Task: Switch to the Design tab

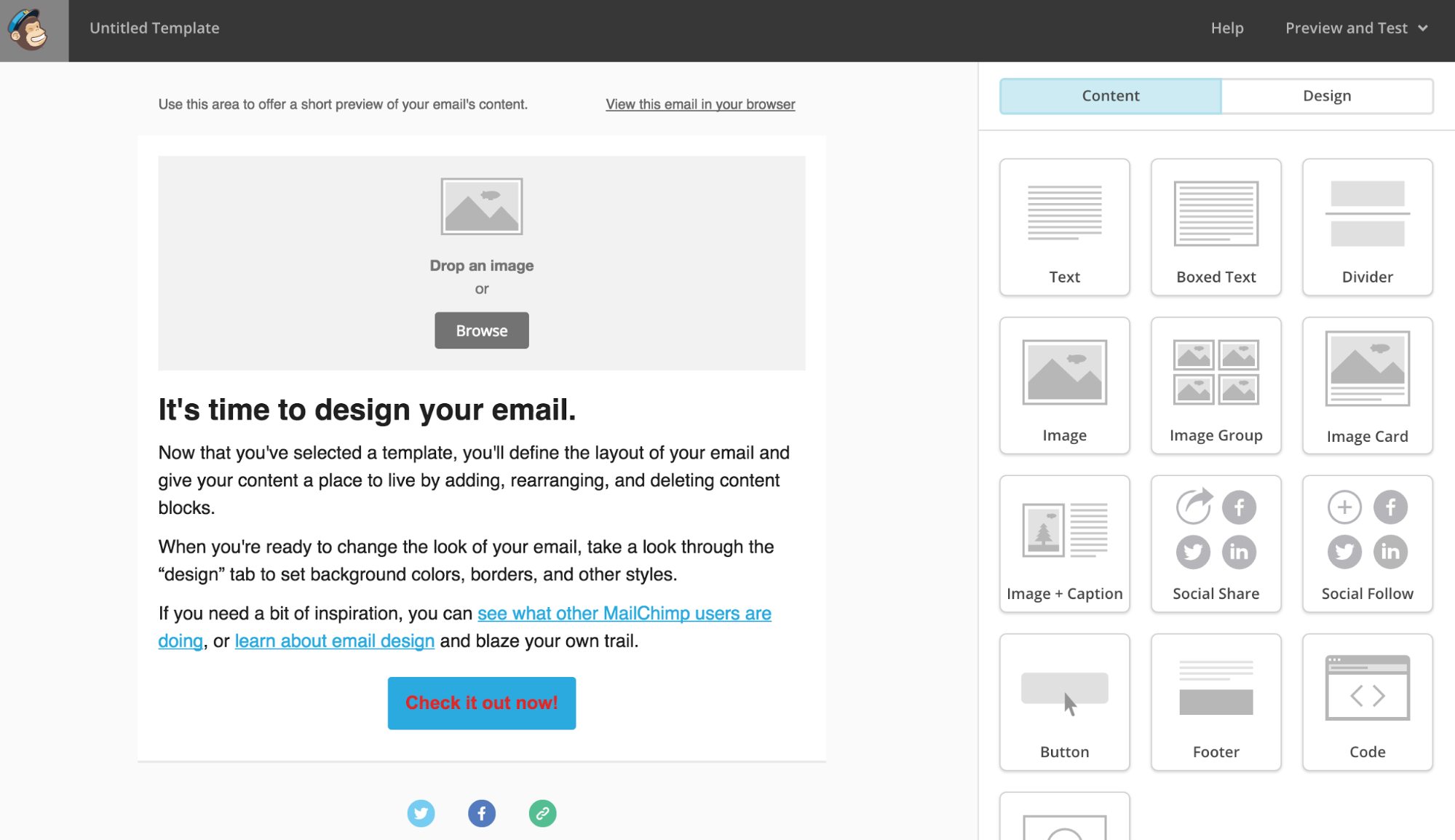Action: [x=1327, y=95]
